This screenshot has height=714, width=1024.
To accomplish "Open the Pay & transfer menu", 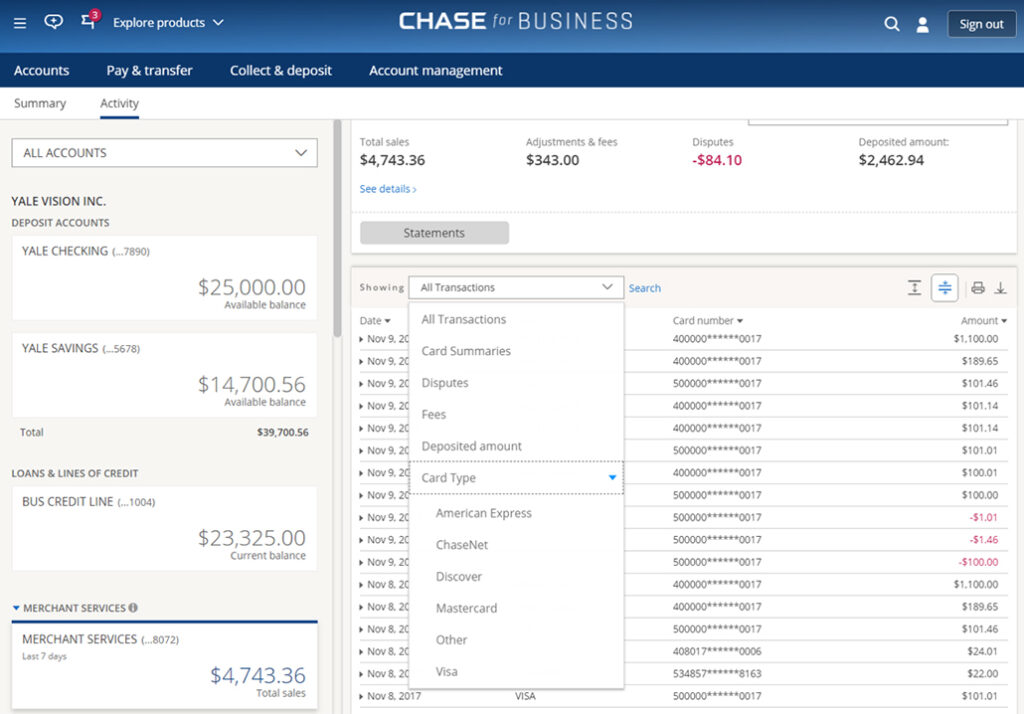I will (x=149, y=70).
